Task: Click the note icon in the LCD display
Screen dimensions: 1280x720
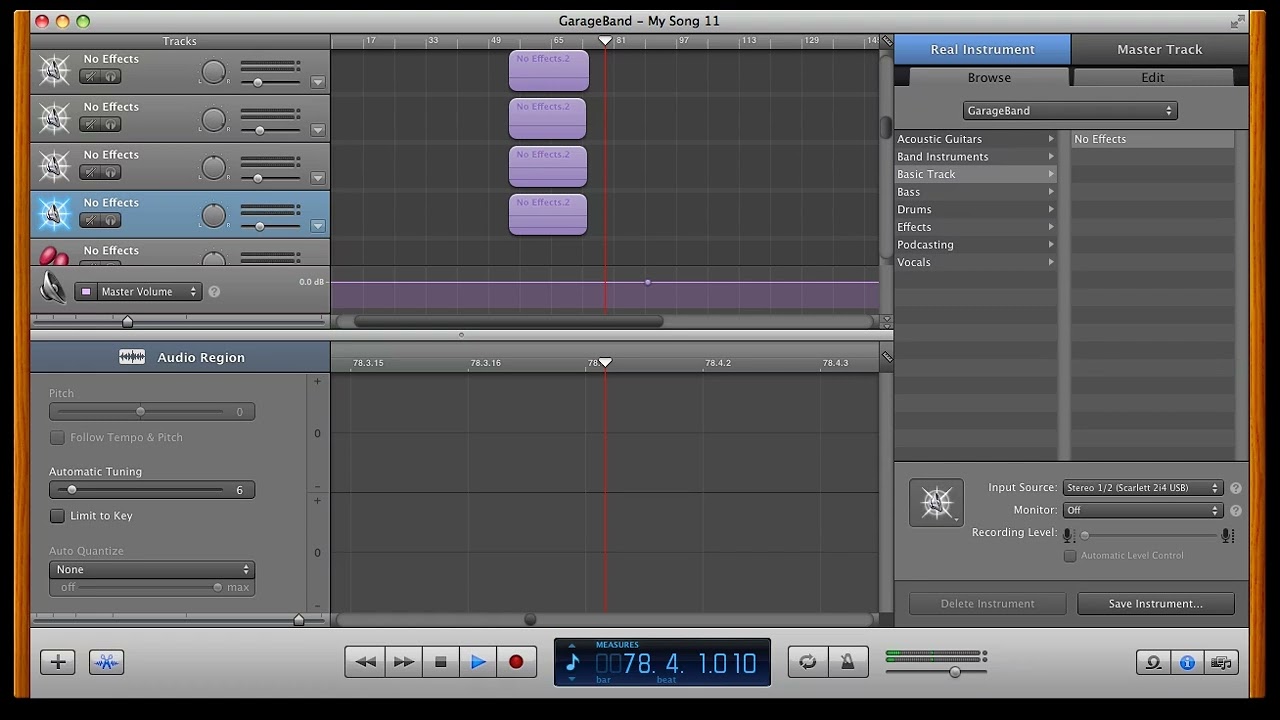Action: 573,662
